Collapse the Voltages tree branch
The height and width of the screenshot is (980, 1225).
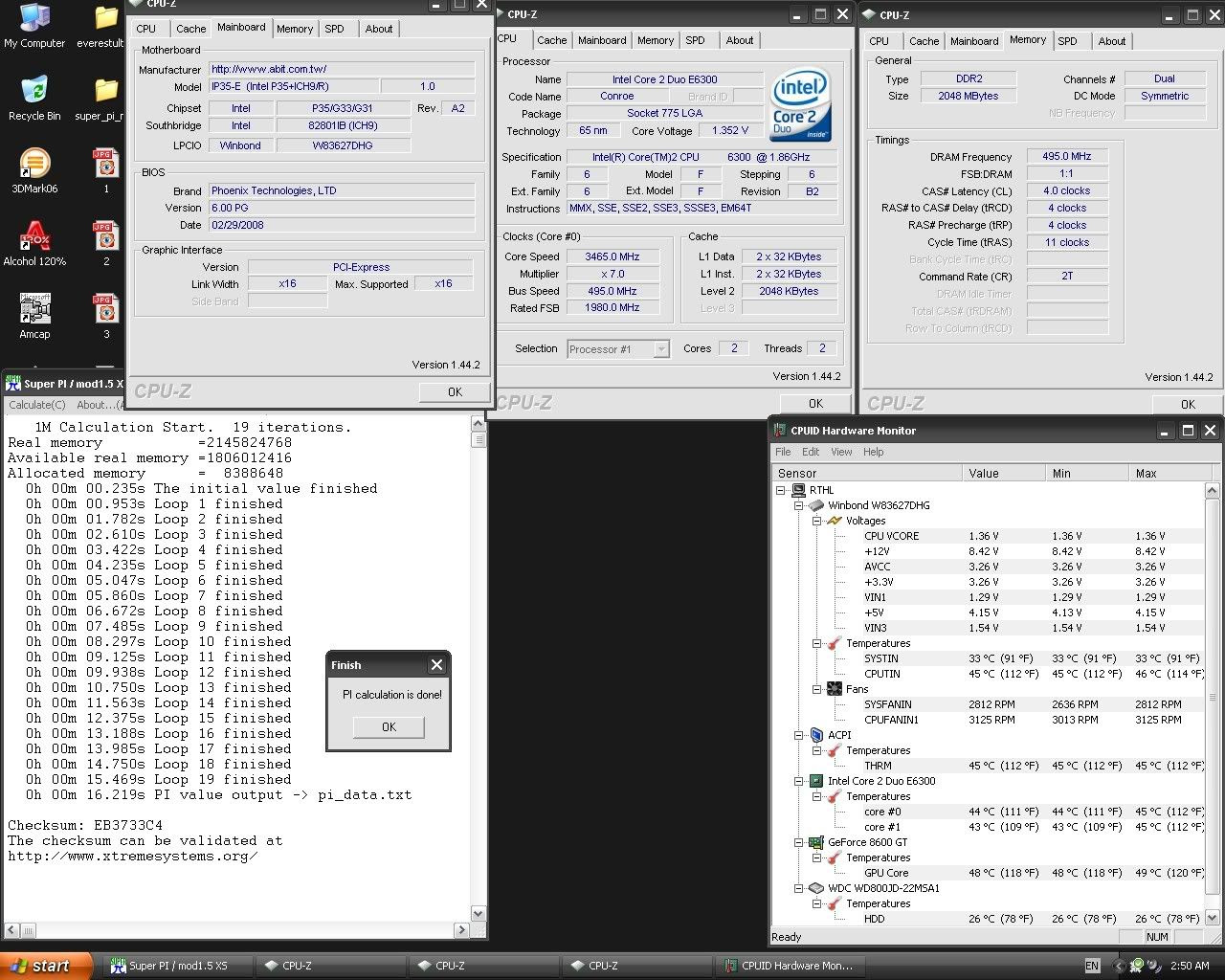point(817,521)
